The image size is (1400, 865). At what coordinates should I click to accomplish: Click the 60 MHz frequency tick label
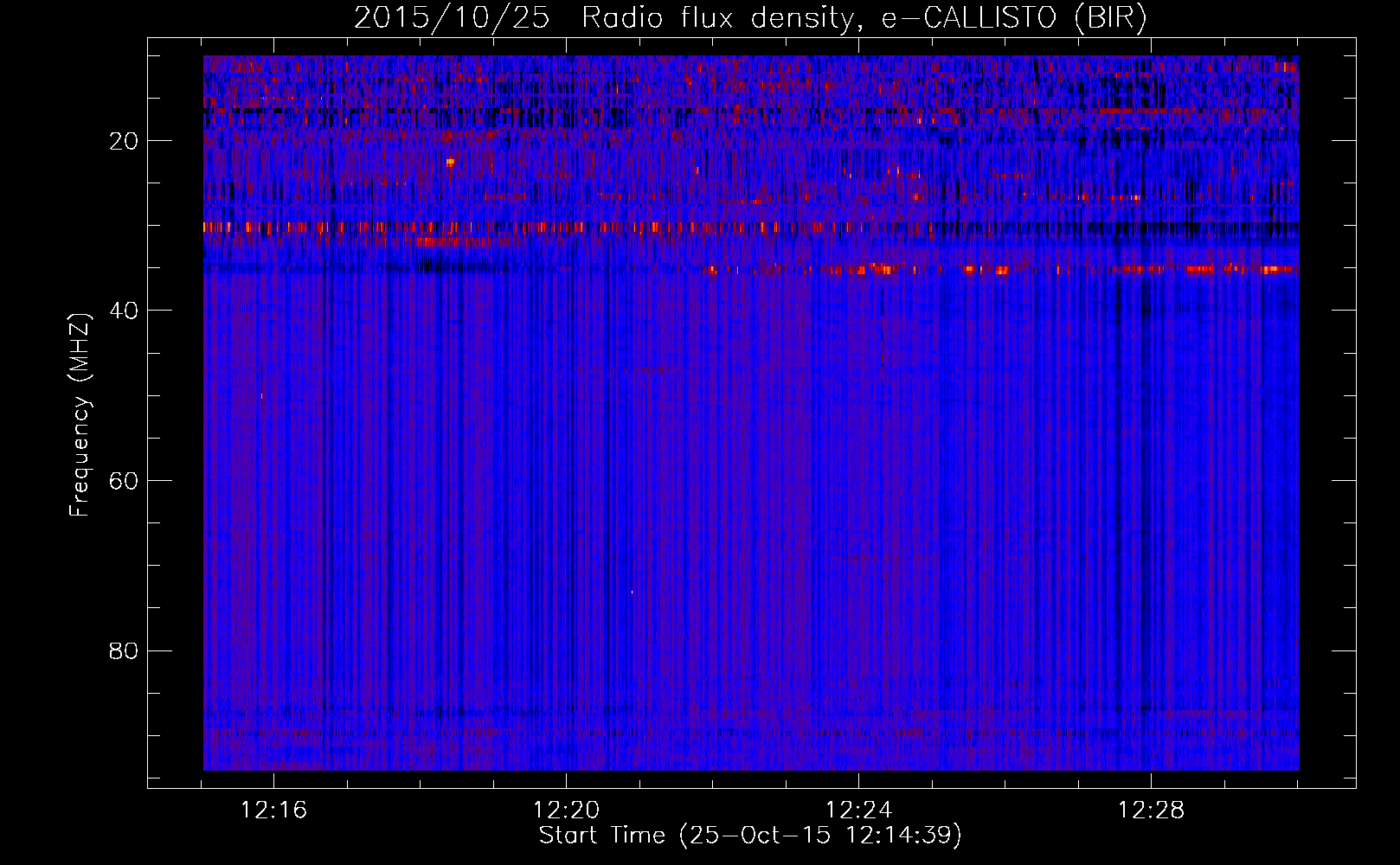[x=124, y=481]
